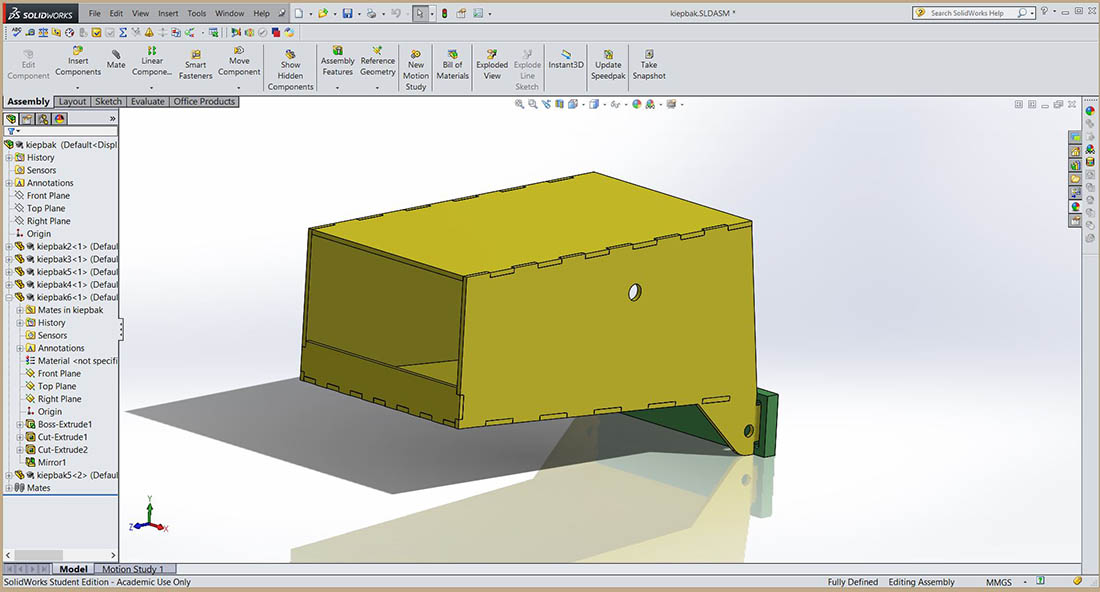Click the Save icon

(347, 13)
